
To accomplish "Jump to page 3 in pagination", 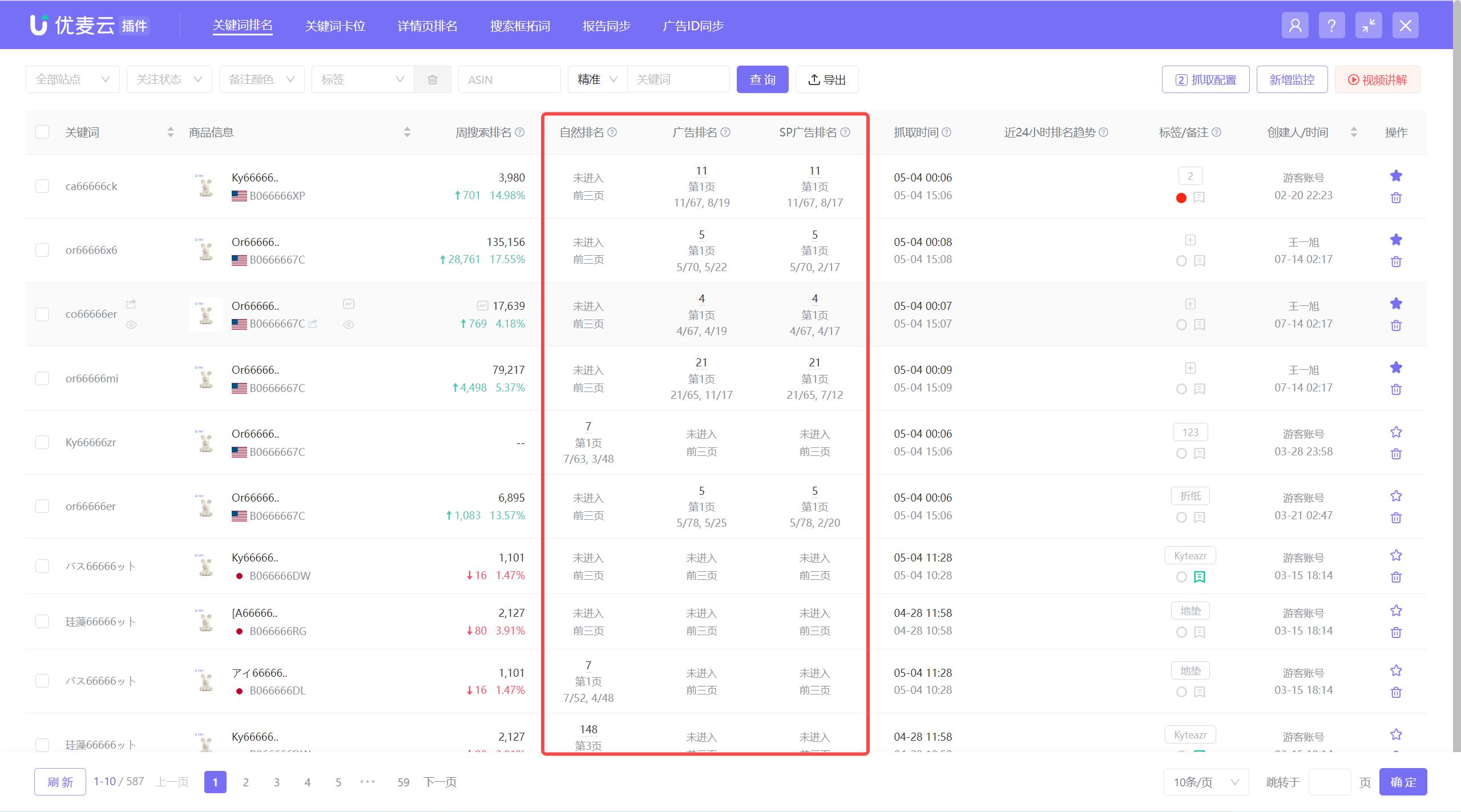I will (x=277, y=782).
